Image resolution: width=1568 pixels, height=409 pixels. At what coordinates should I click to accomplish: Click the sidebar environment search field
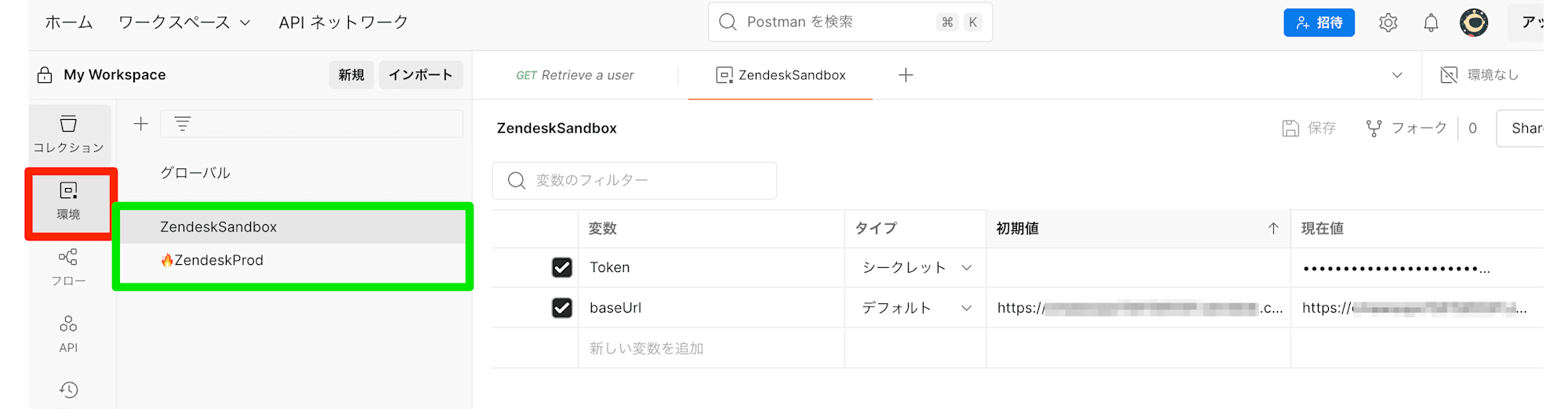(311, 124)
